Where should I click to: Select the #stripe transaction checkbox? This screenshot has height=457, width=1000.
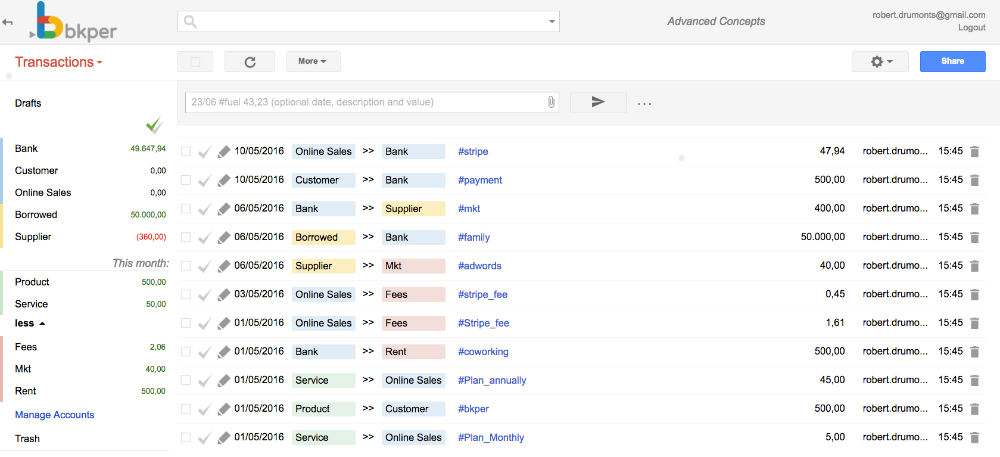pyautogui.click(x=186, y=152)
